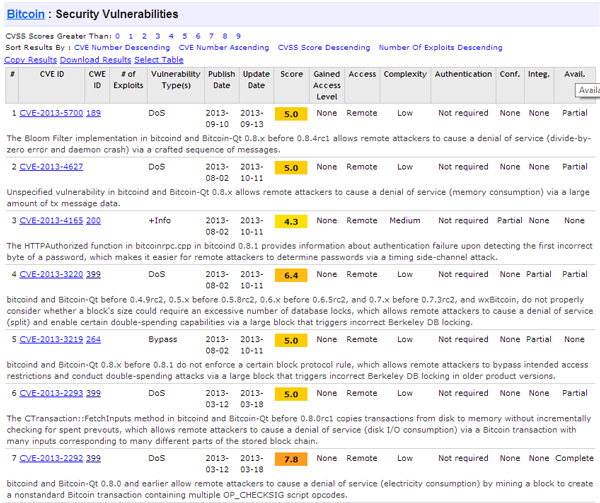The image size is (600, 503).
Task: Sort by Number Of Exploits Descending
Action: (441, 47)
